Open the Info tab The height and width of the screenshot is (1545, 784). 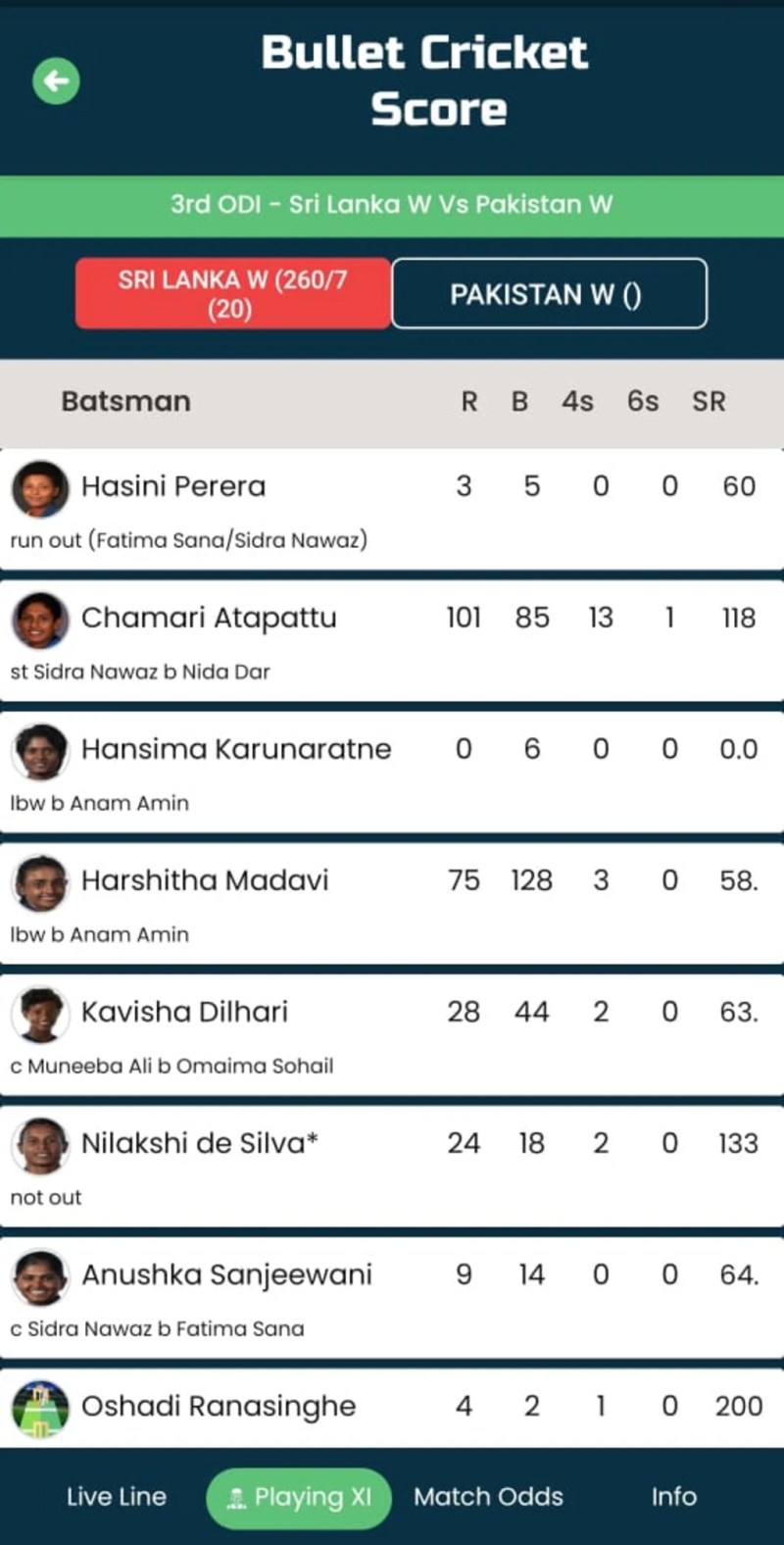[674, 1496]
